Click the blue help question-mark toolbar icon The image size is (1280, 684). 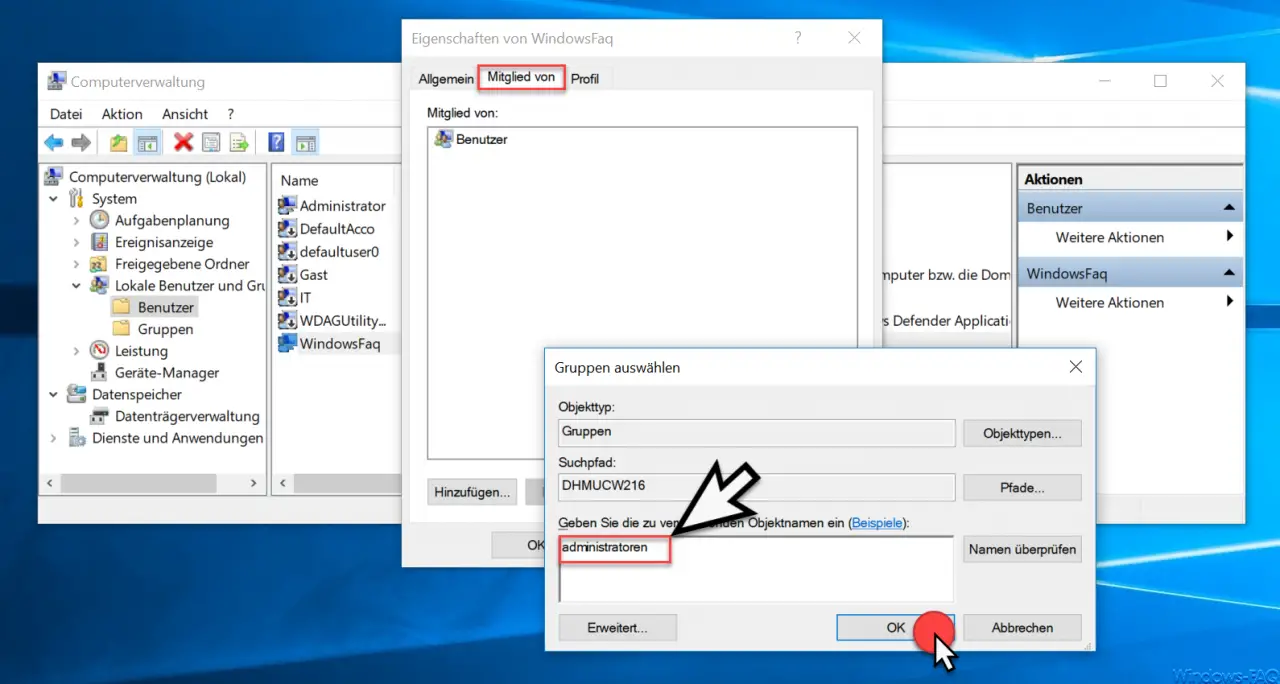pyautogui.click(x=277, y=143)
